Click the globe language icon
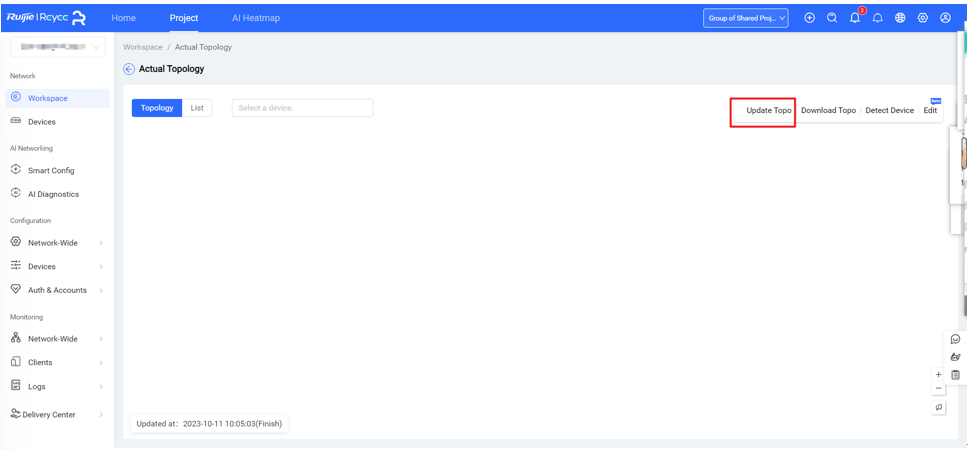 coord(900,18)
